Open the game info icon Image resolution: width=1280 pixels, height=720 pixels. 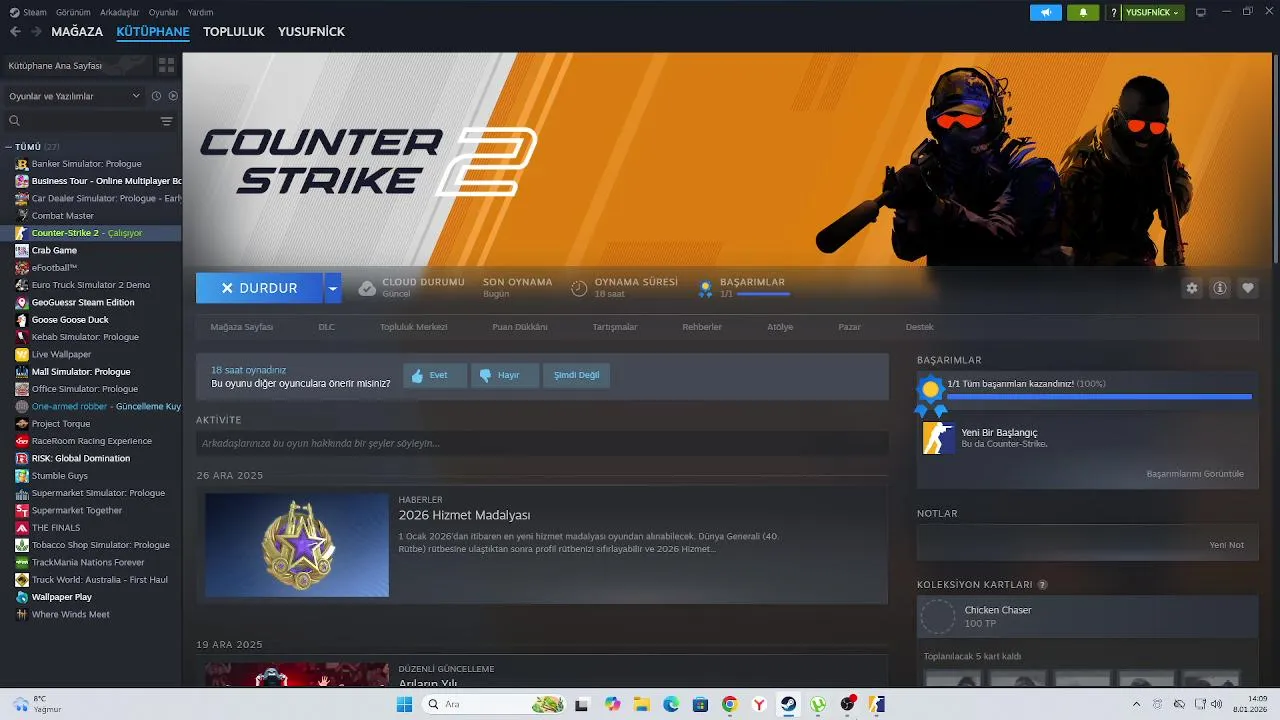point(1220,288)
